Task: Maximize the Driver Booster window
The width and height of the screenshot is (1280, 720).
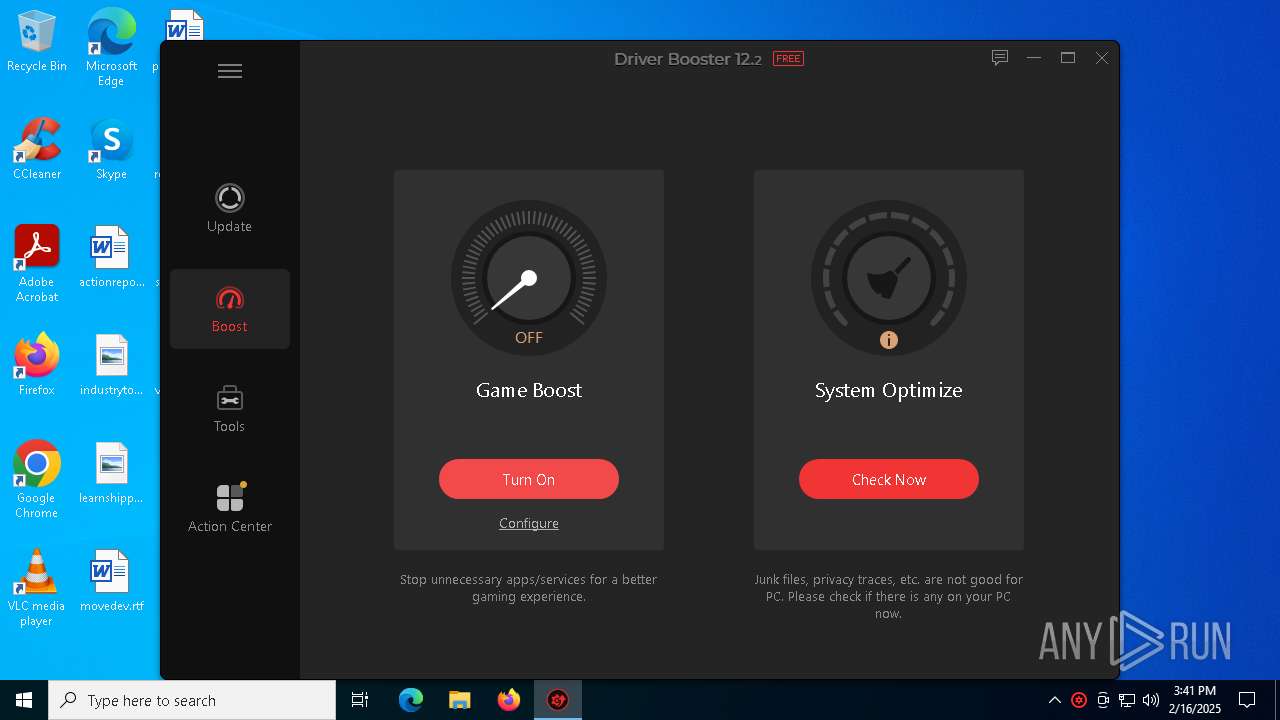Action: click(1068, 58)
